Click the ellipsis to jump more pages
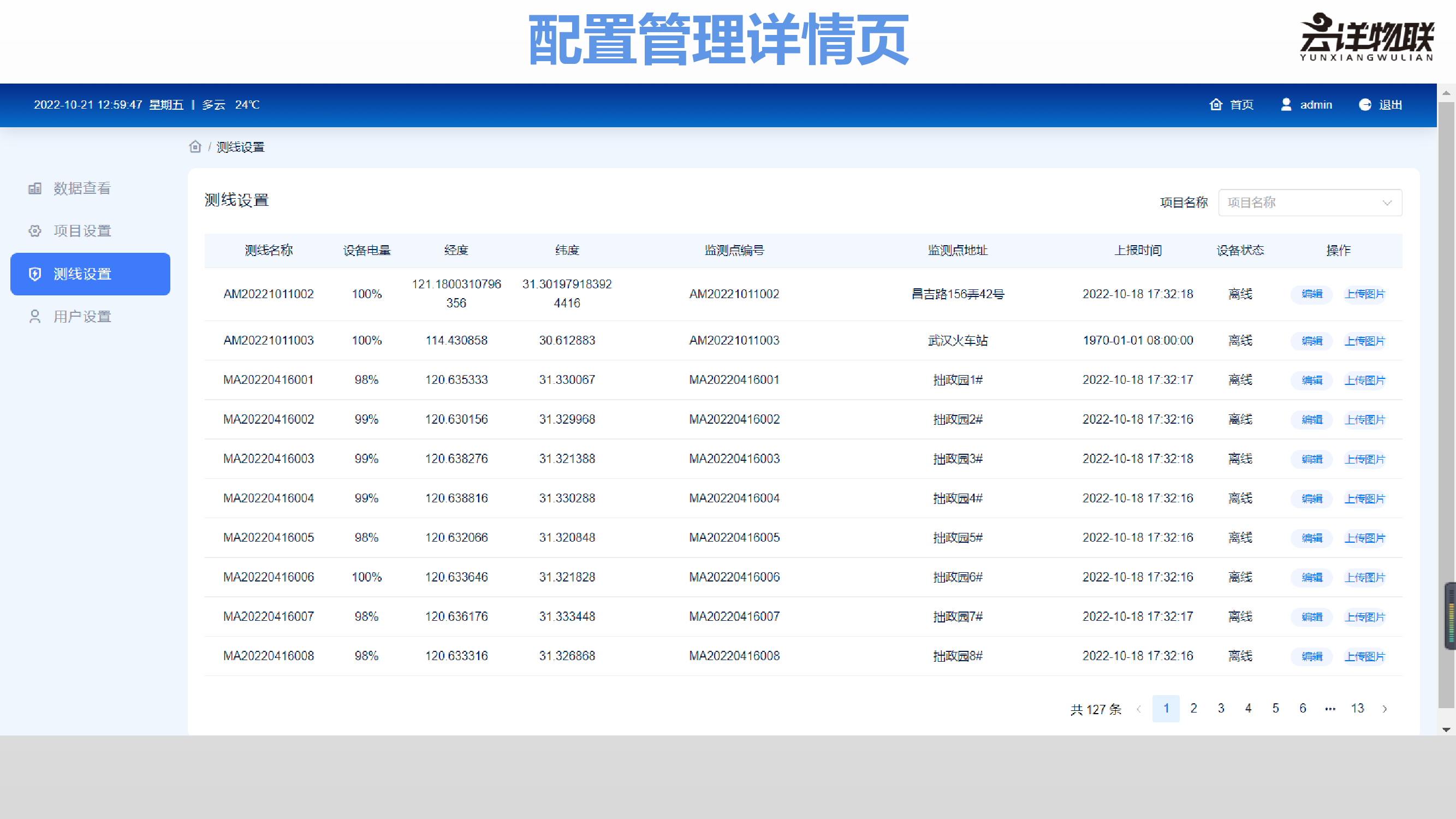 point(1330,708)
